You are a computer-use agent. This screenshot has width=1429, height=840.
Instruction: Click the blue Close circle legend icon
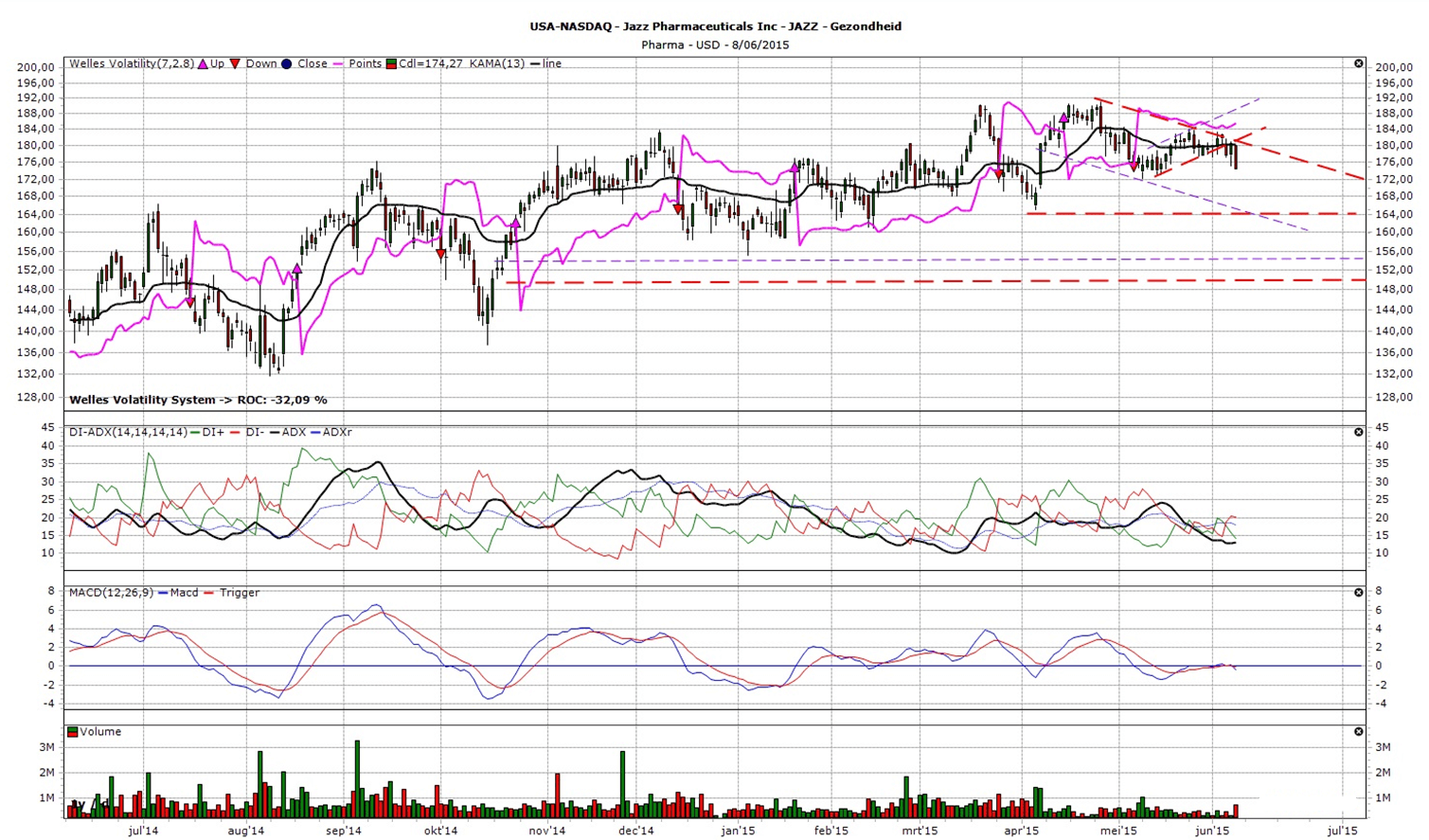(x=286, y=63)
